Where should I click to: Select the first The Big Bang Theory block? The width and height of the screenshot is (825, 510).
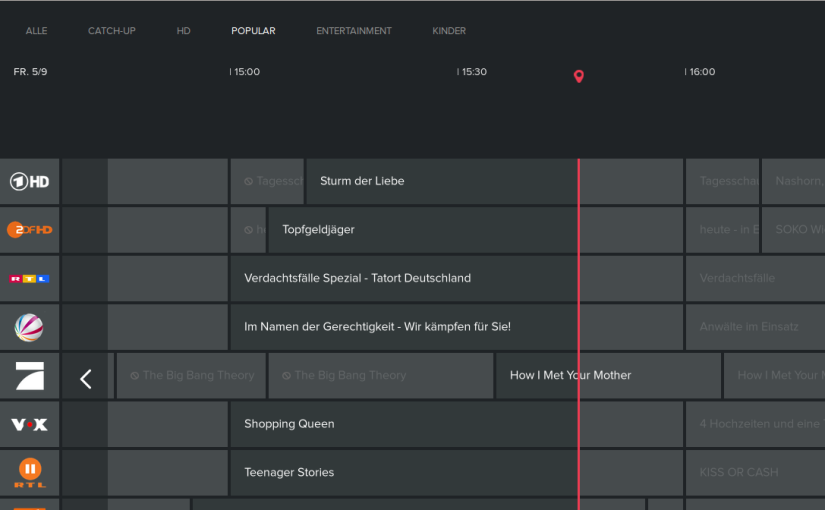pyautogui.click(x=192, y=375)
